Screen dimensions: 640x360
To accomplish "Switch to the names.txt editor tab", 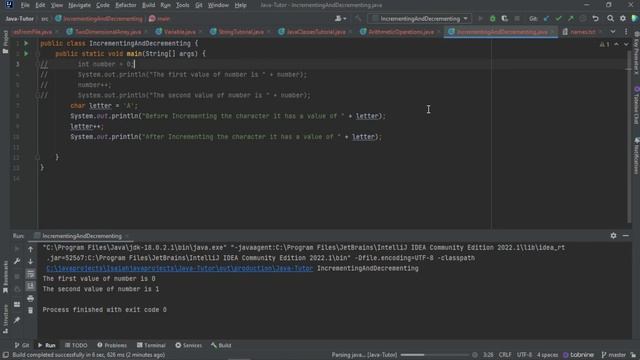I will pyautogui.click(x=582, y=32).
